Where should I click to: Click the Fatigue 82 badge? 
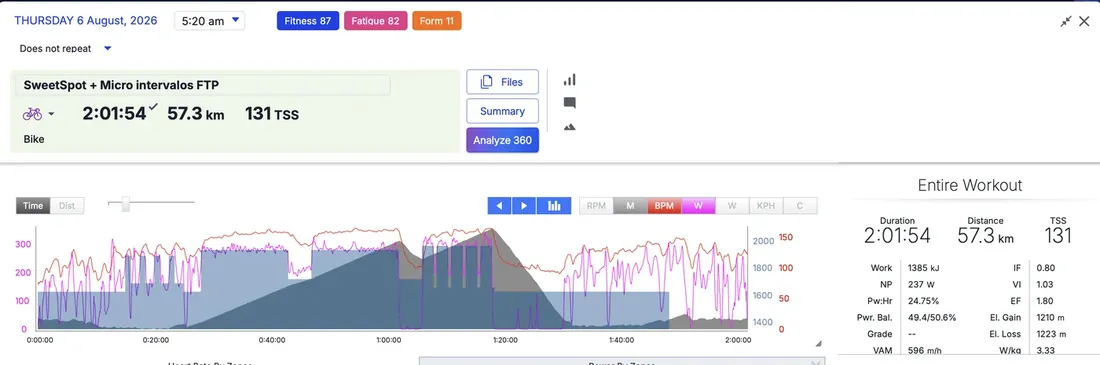pos(375,21)
